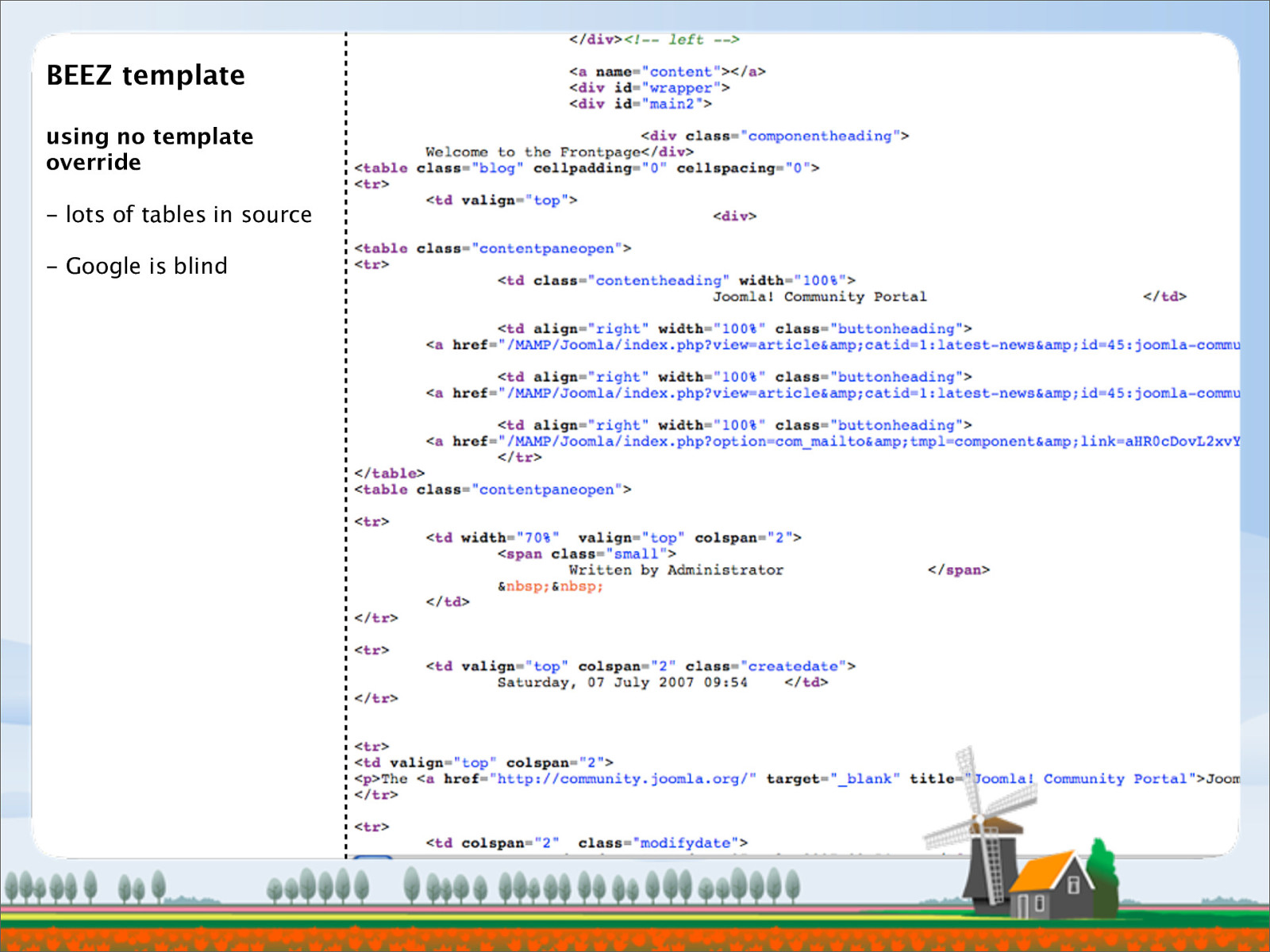Click the td width="70%" line
The height and width of the screenshot is (952, 1270).
pyautogui.click(x=614, y=538)
